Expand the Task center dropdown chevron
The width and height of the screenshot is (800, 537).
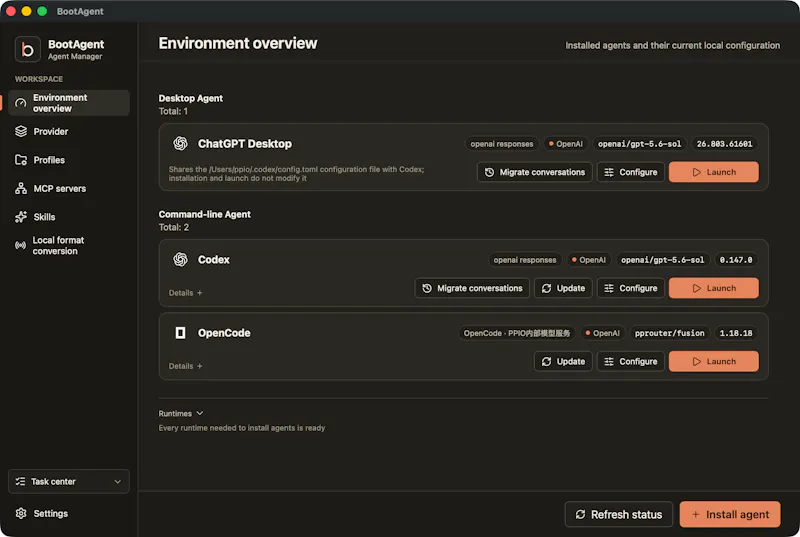pos(118,481)
